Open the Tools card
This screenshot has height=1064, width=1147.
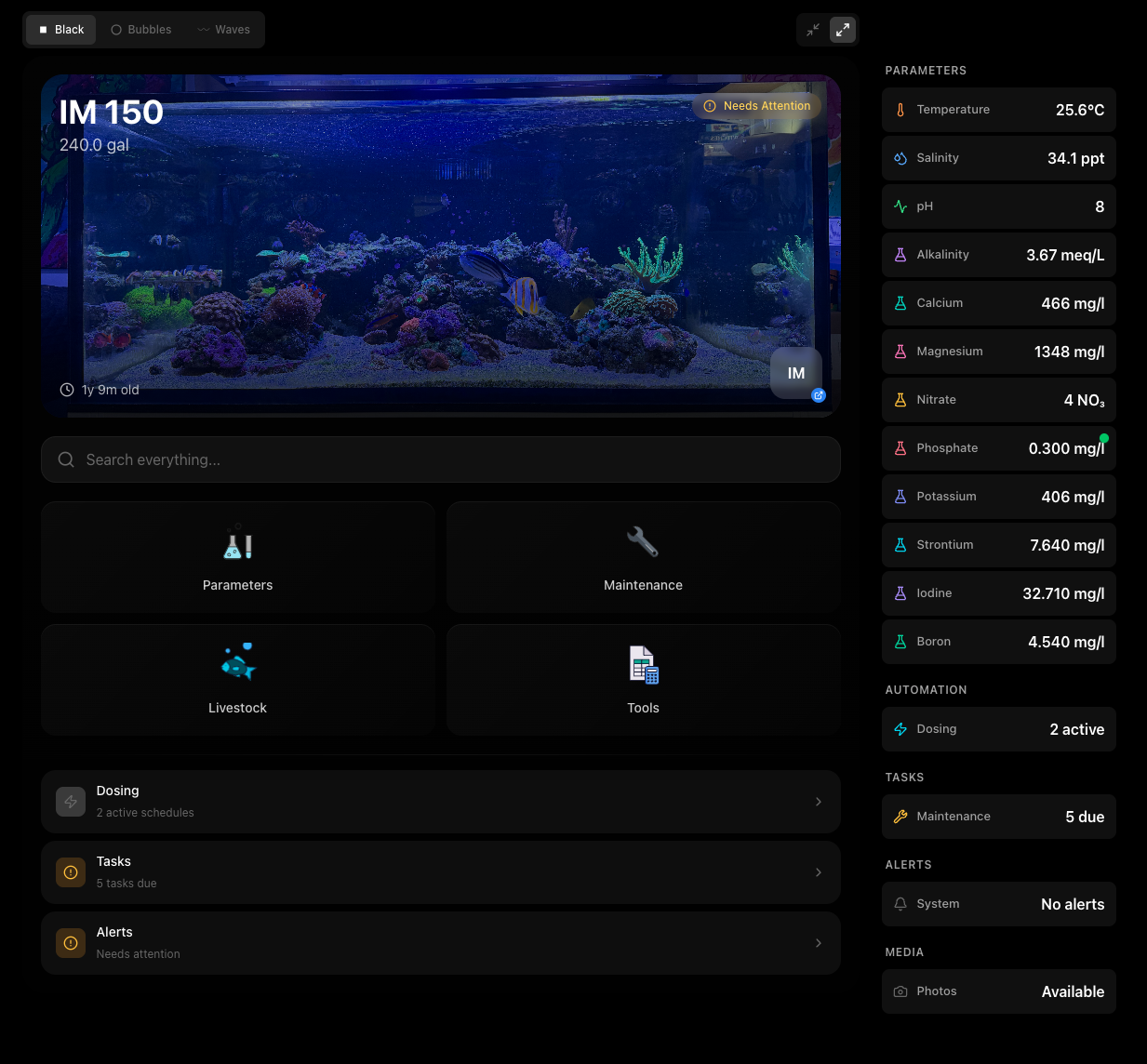(644, 680)
